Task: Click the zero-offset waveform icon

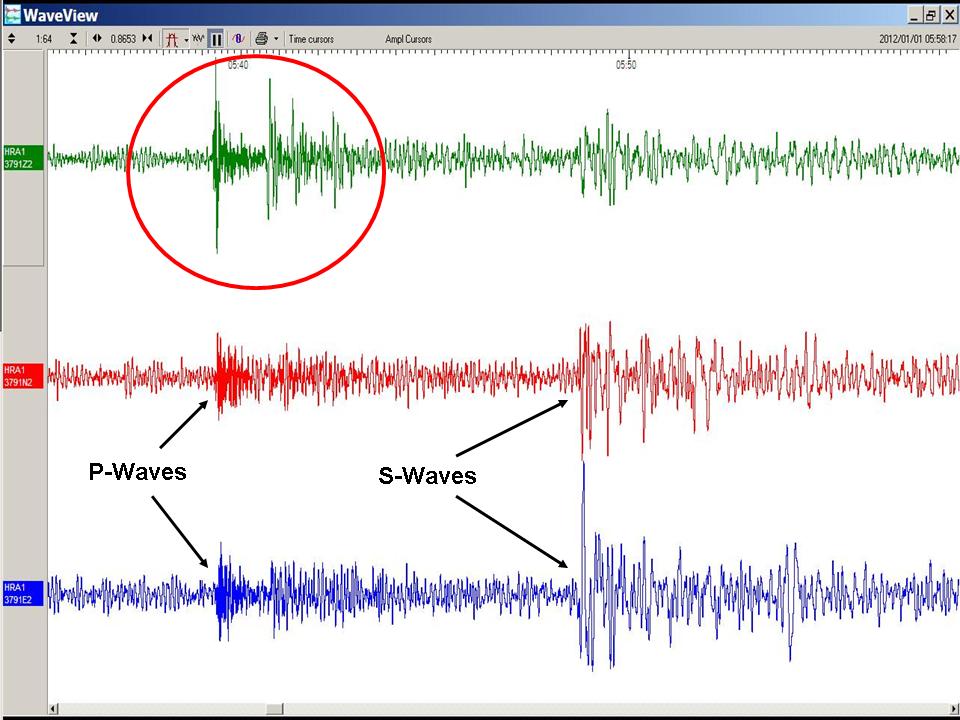Action: tap(238, 39)
